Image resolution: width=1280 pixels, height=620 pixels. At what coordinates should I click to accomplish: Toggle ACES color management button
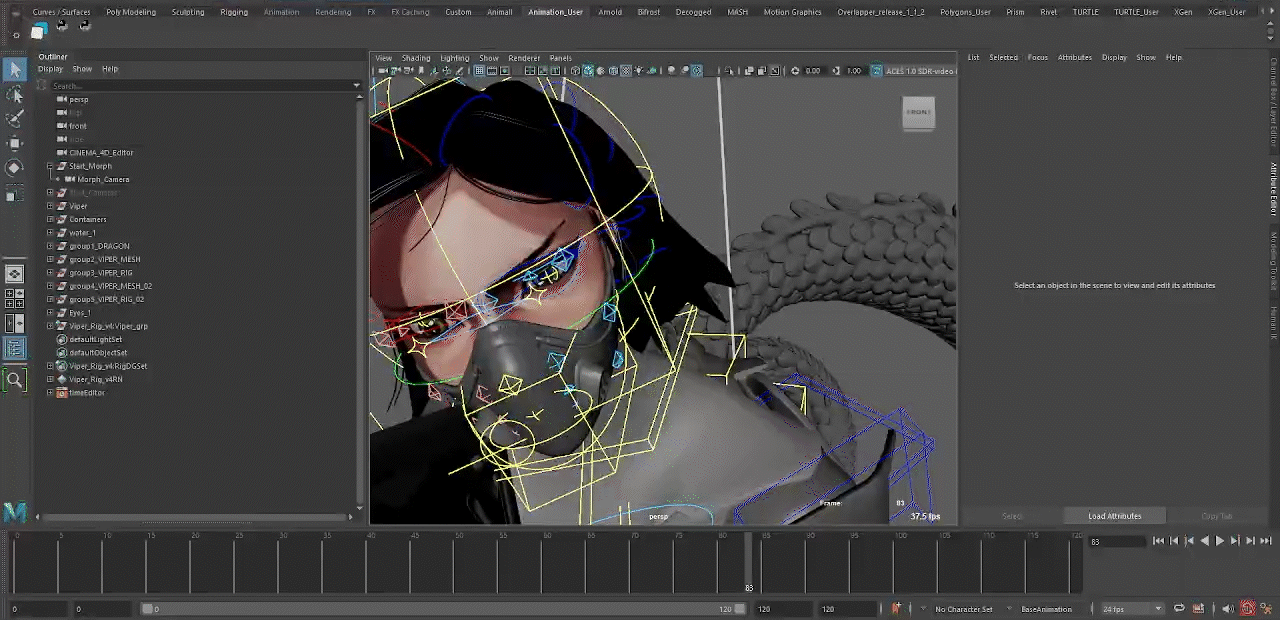[x=877, y=71]
